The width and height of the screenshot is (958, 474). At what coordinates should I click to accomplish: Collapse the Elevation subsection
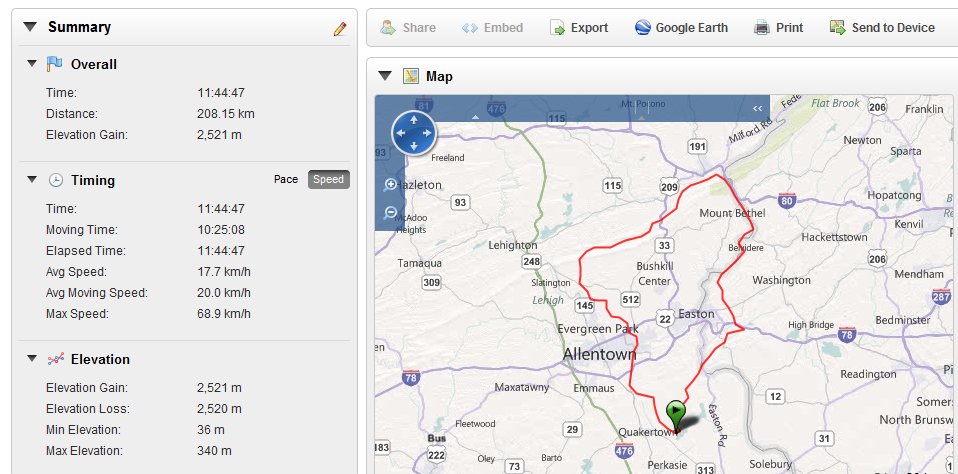32,359
